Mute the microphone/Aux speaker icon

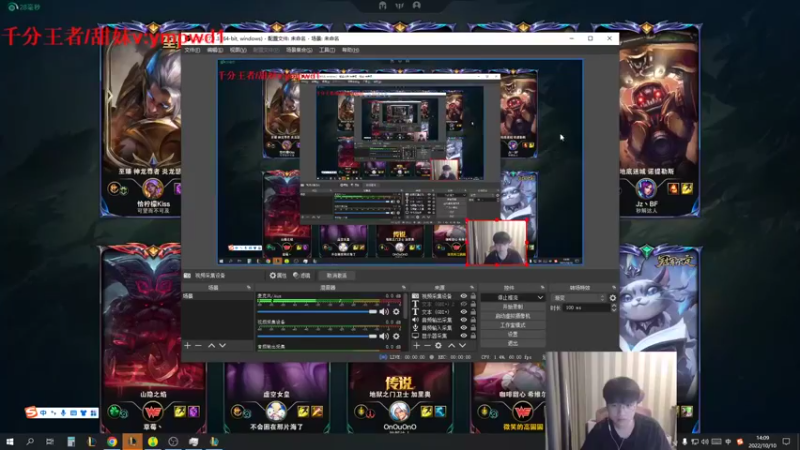pos(384,312)
